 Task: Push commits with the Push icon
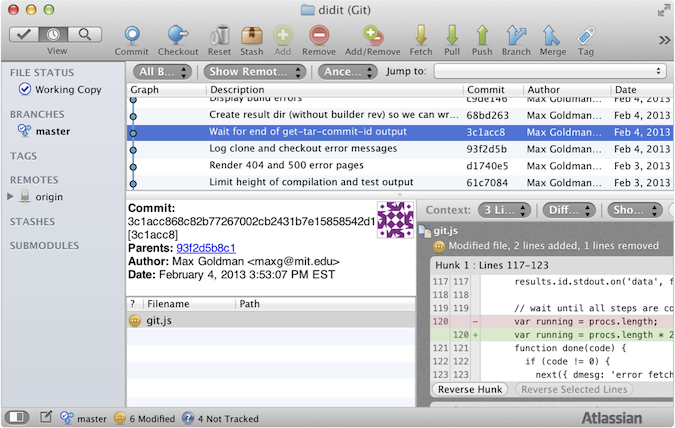coord(482,38)
